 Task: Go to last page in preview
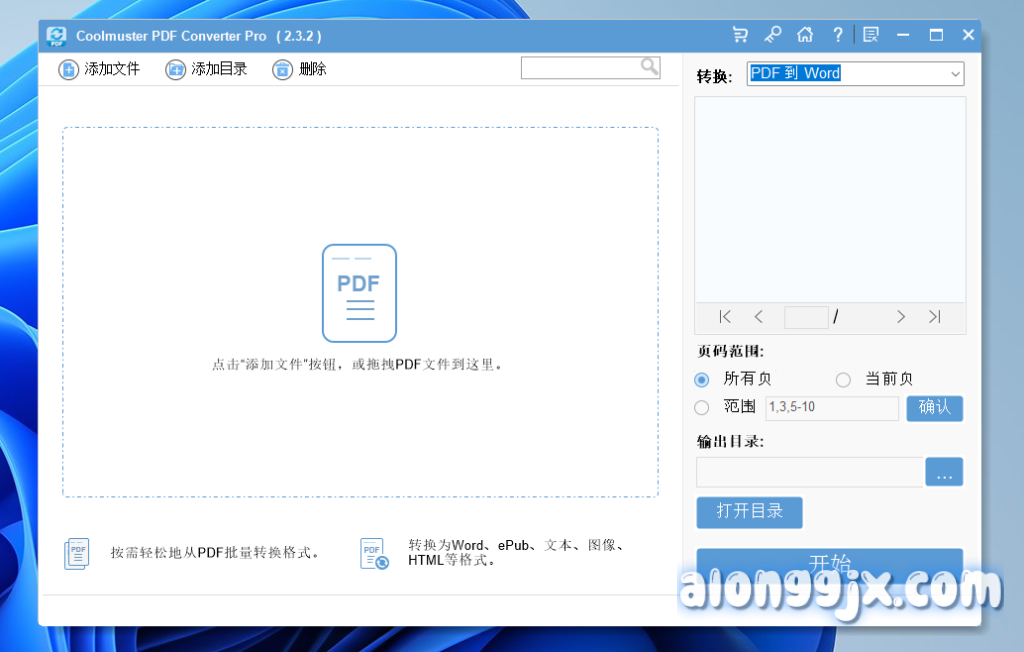(934, 317)
